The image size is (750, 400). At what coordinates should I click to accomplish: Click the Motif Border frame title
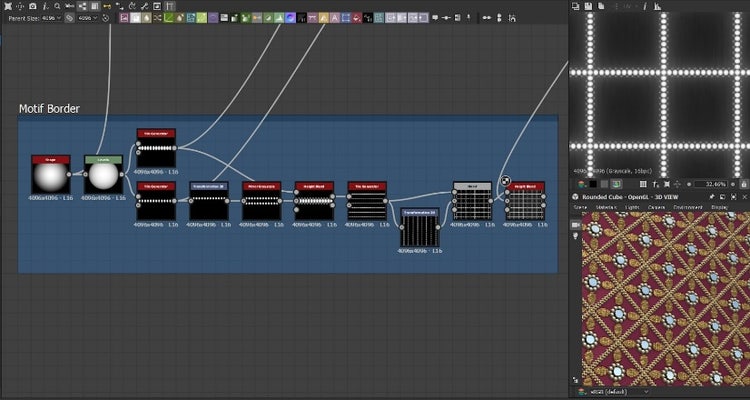50,109
